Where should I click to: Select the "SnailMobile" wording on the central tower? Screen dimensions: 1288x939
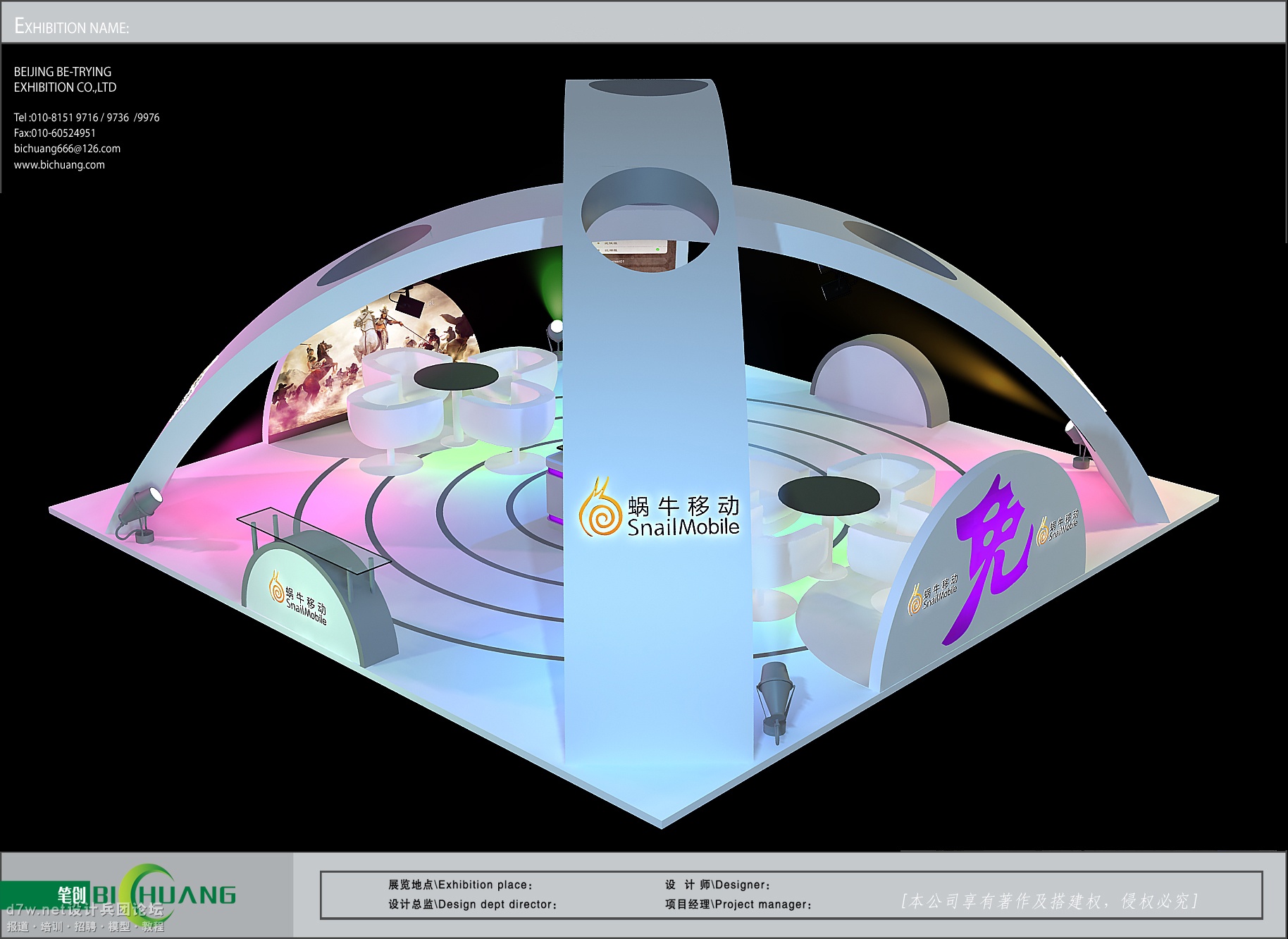683,527
